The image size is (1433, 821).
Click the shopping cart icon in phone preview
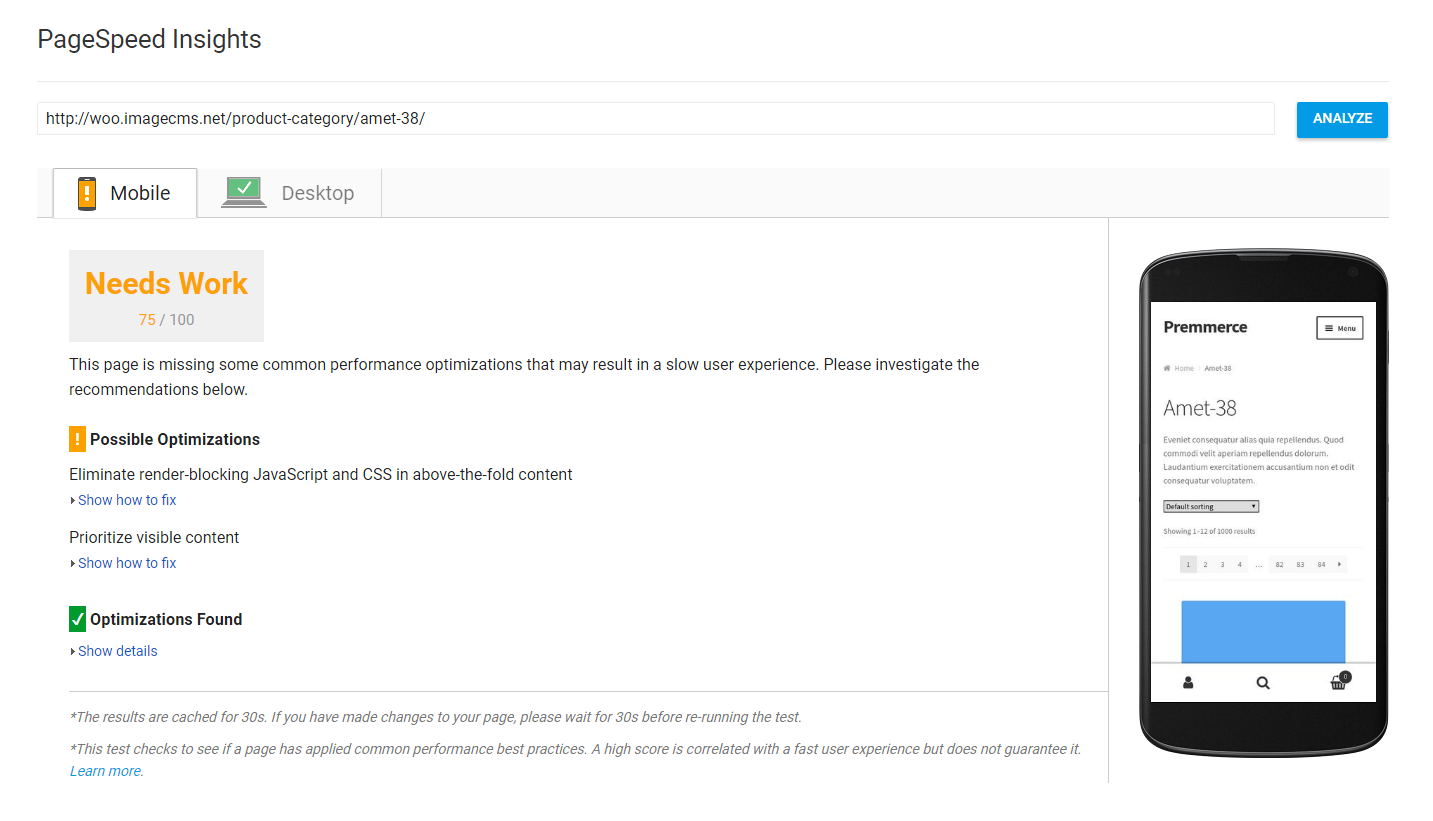click(x=1339, y=682)
